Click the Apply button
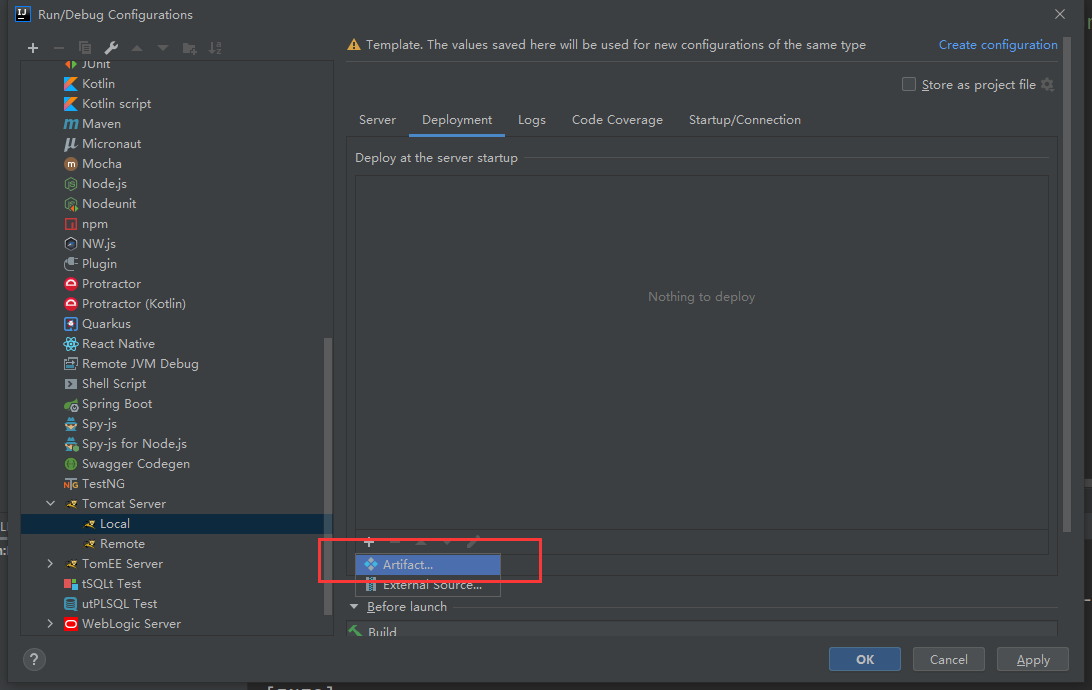Image resolution: width=1092 pixels, height=690 pixels. tap(1033, 659)
